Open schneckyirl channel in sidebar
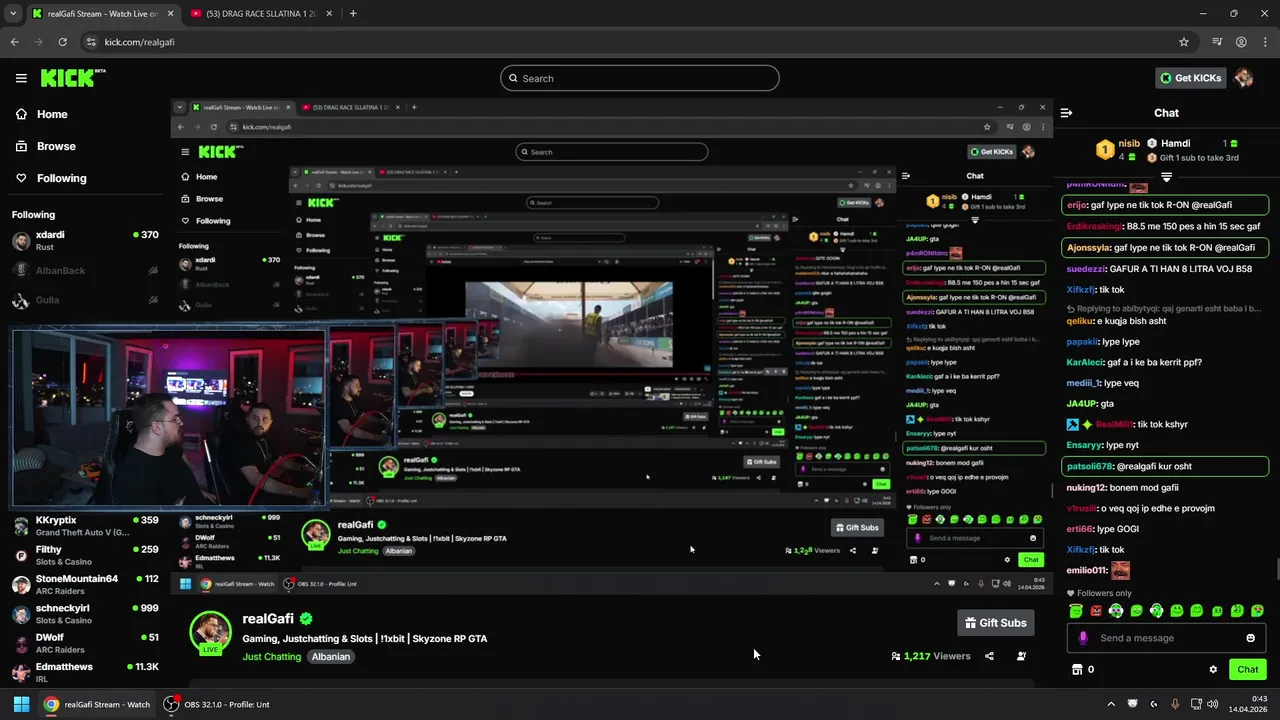1280x720 pixels. coord(85,614)
